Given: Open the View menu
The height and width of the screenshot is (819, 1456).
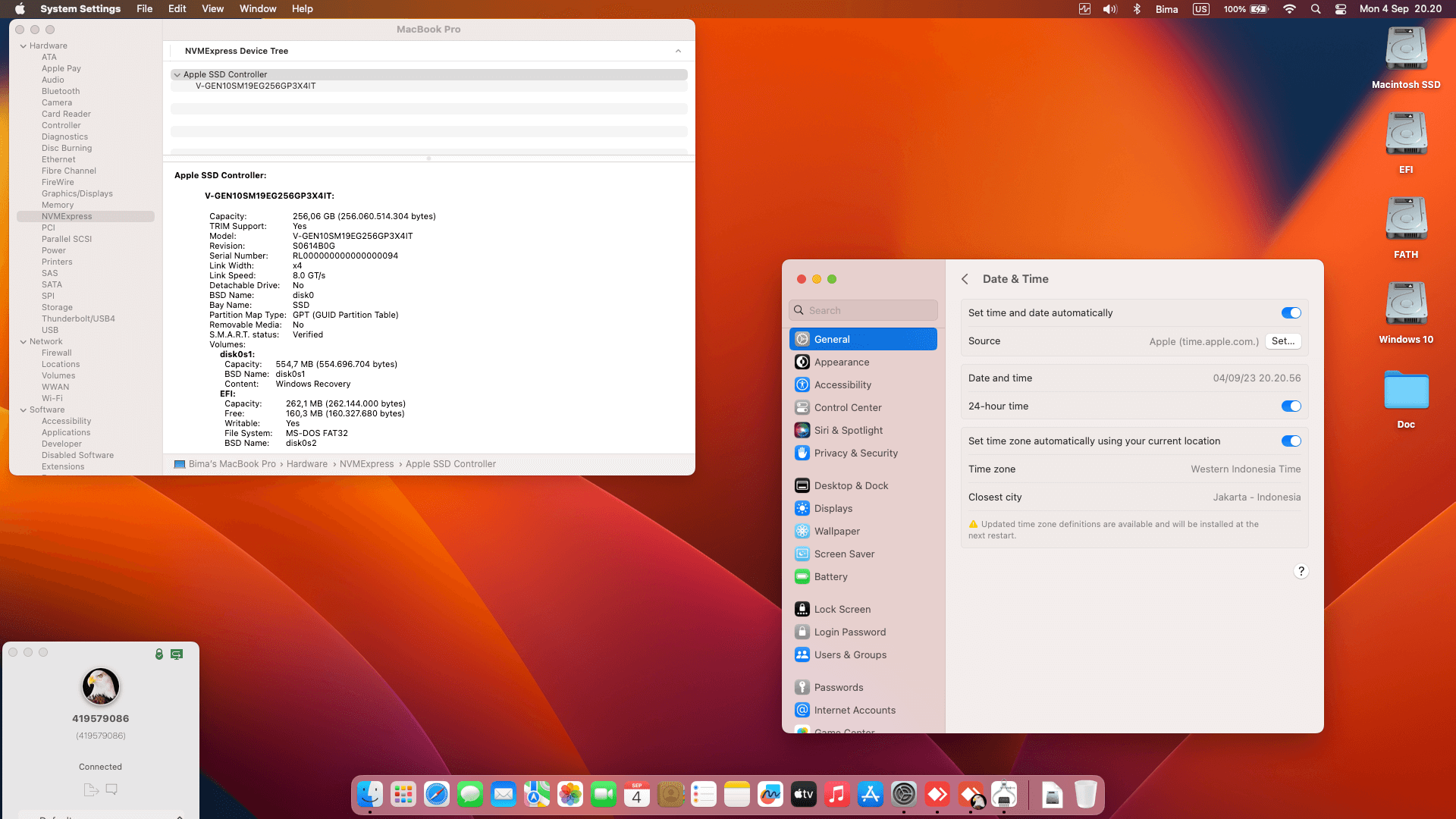Looking at the screenshot, I should pos(212,8).
